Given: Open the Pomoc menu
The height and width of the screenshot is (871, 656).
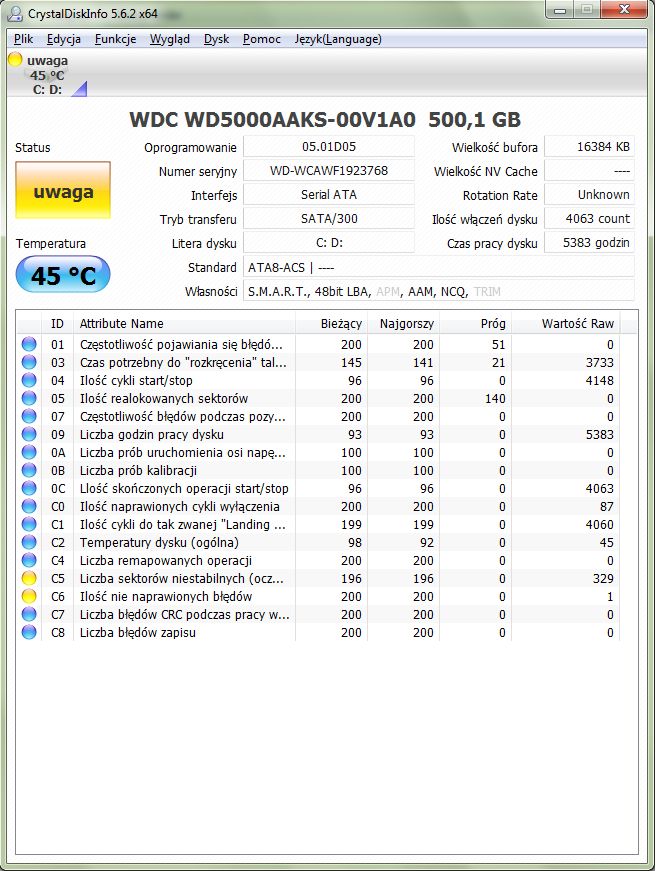Looking at the screenshot, I should (x=261, y=39).
